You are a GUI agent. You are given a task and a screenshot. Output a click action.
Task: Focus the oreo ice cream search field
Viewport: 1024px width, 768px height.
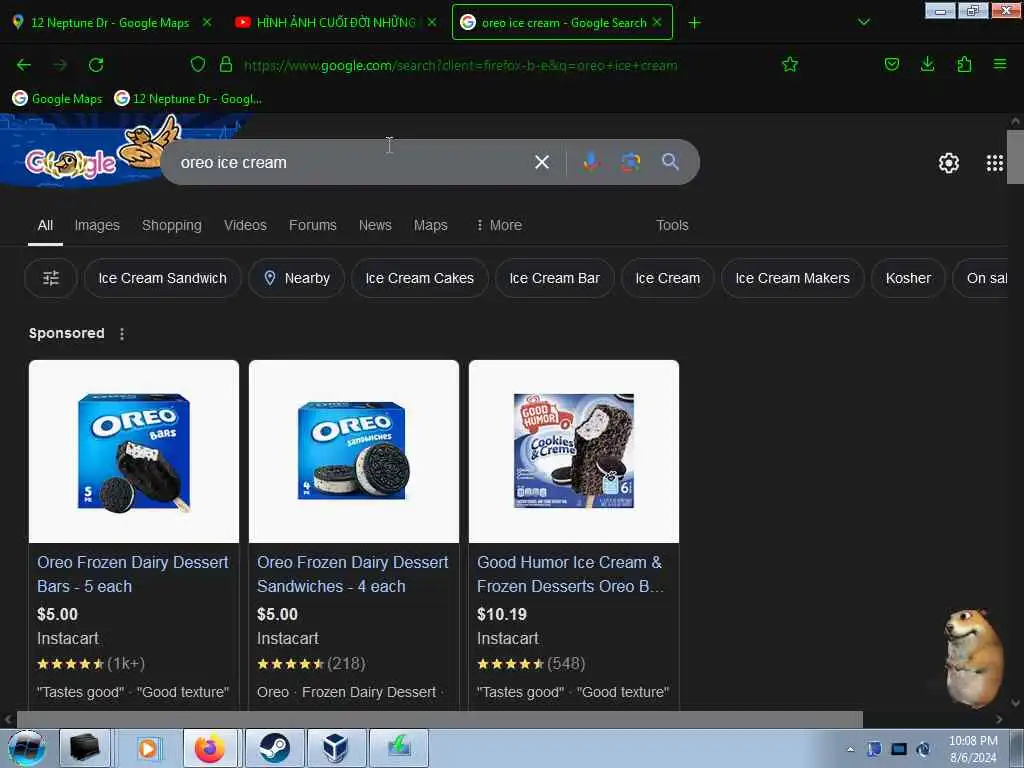[353, 163]
